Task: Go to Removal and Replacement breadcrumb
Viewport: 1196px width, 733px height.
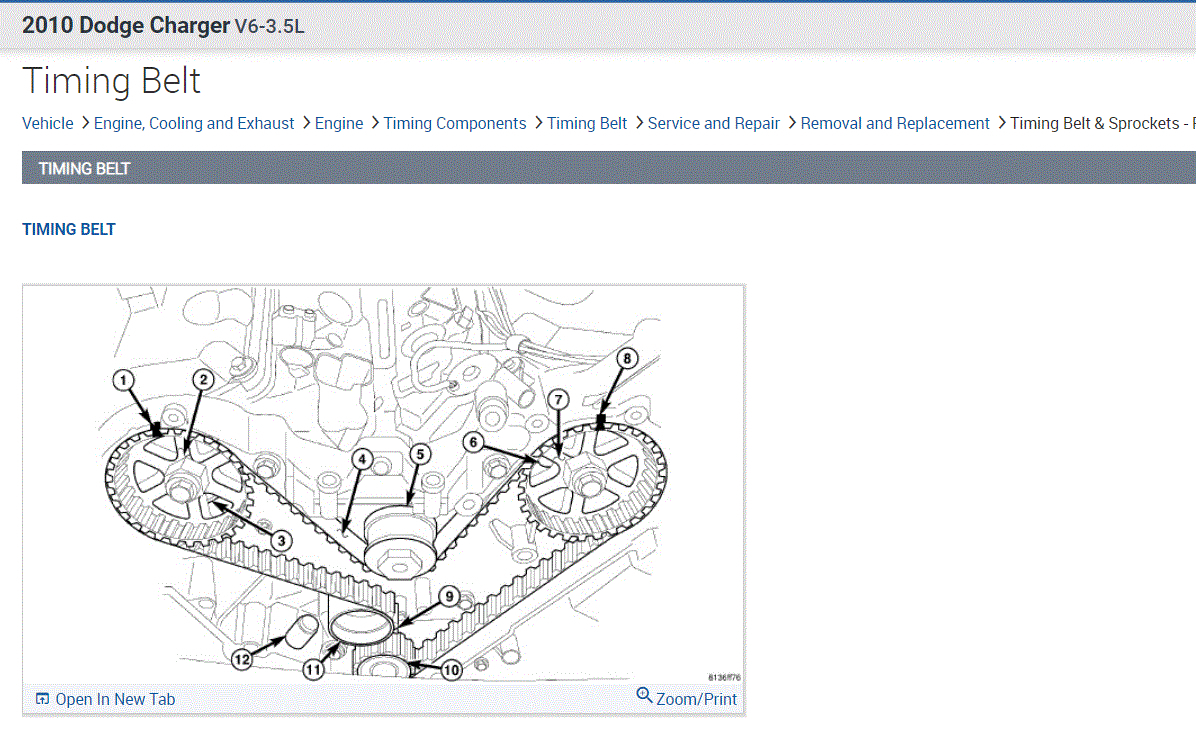Action: [895, 124]
